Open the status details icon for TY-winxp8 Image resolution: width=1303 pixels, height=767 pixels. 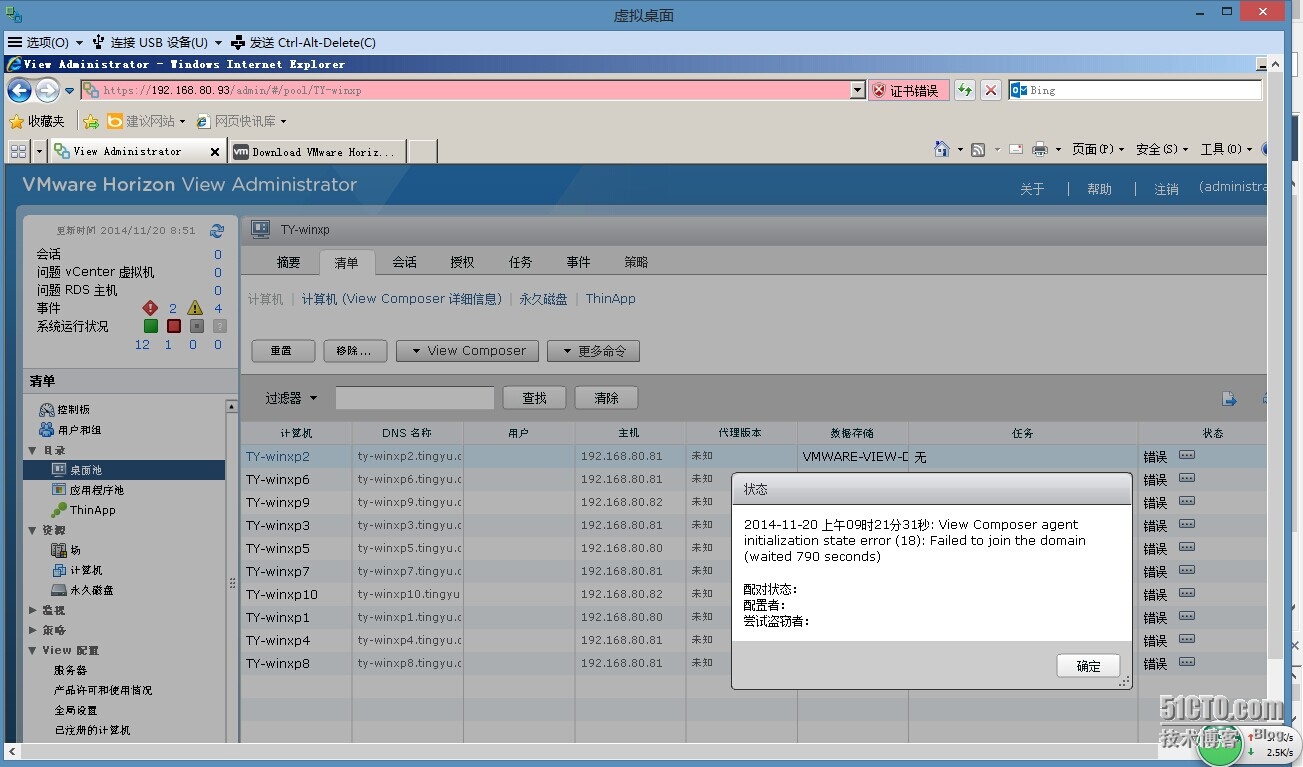tap(1187, 662)
